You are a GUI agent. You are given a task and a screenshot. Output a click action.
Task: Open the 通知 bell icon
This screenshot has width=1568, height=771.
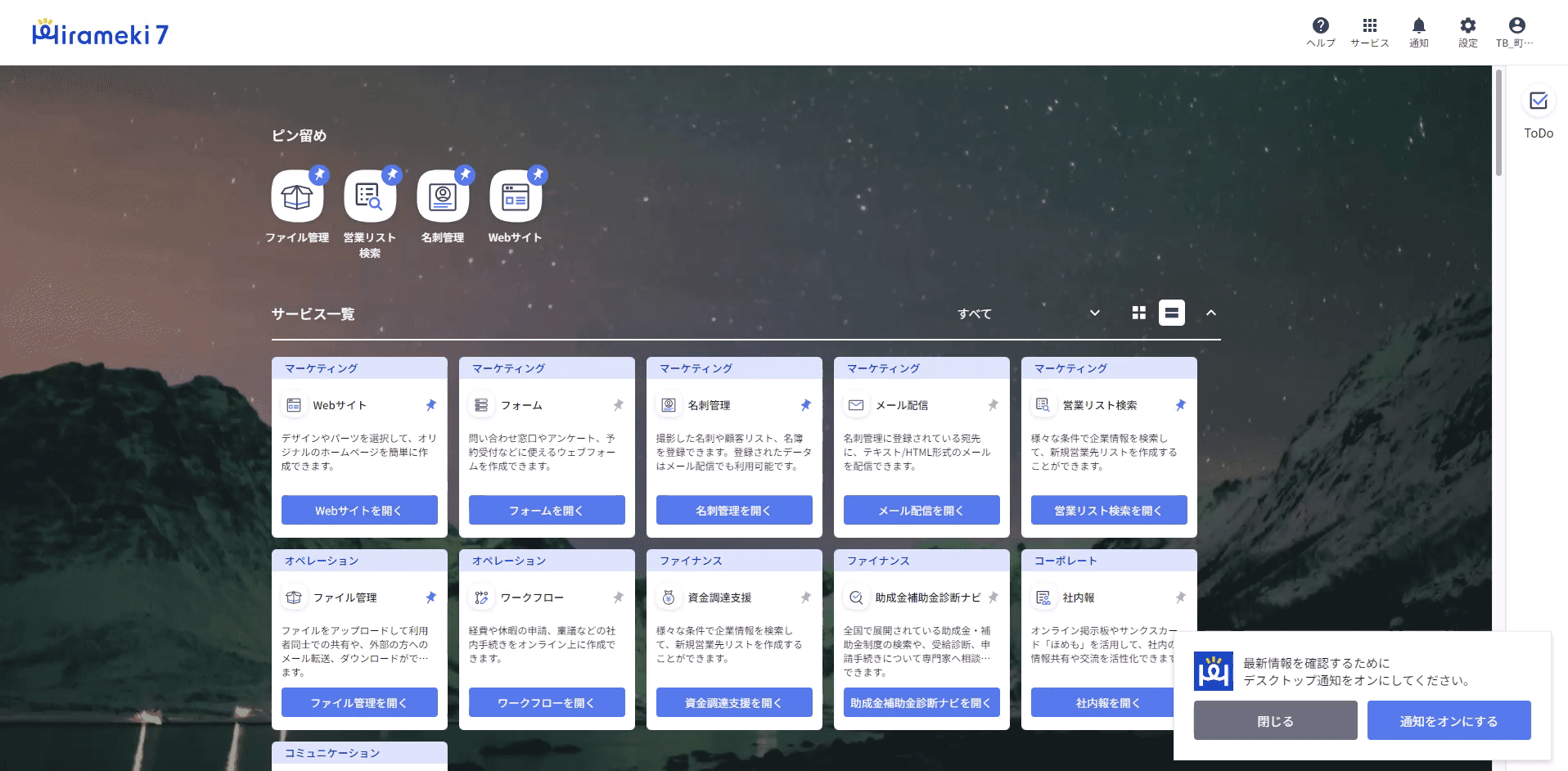1418,26
